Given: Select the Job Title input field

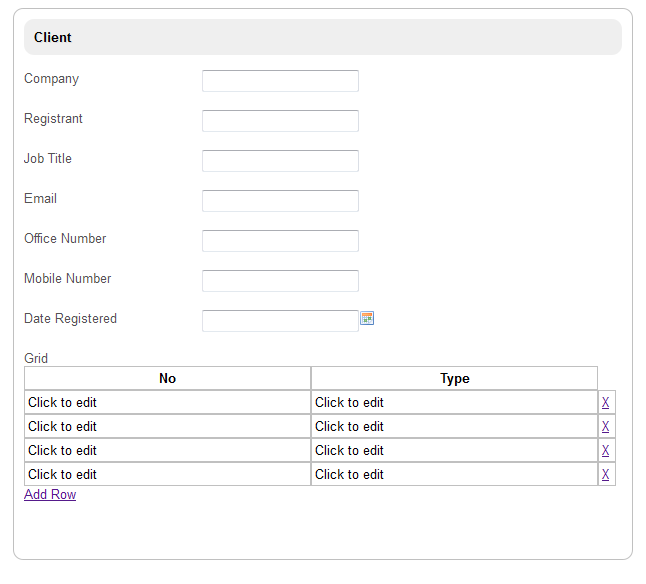Looking at the screenshot, I should point(280,161).
